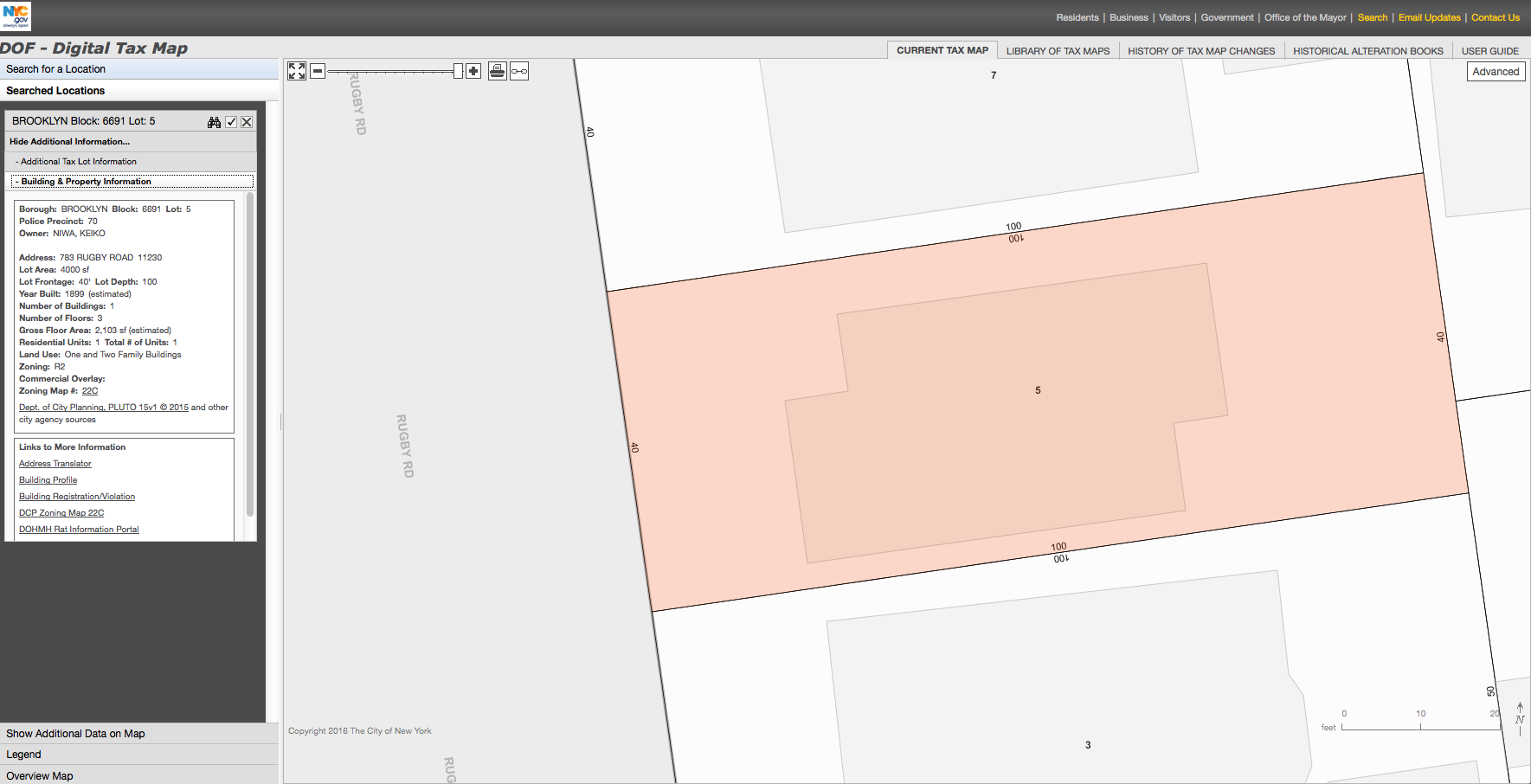This screenshot has width=1531, height=784.
Task: Click the full extent map icon
Action: (x=297, y=71)
